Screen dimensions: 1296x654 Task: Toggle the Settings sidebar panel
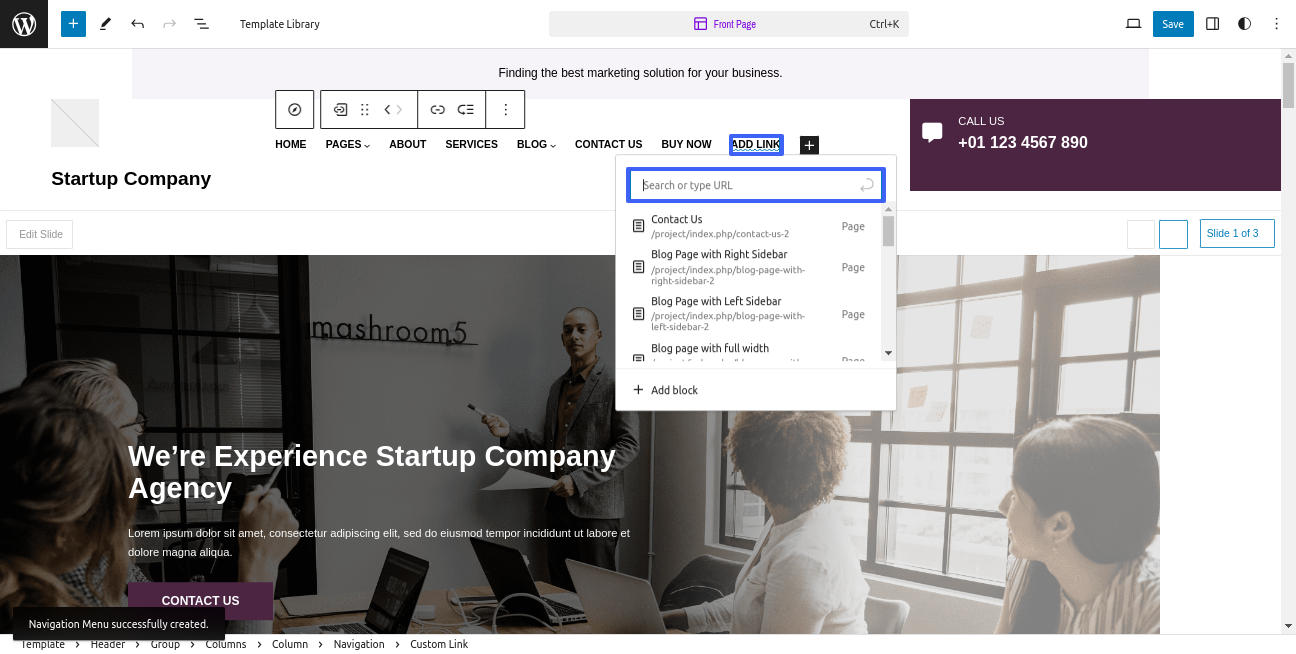(x=1212, y=24)
